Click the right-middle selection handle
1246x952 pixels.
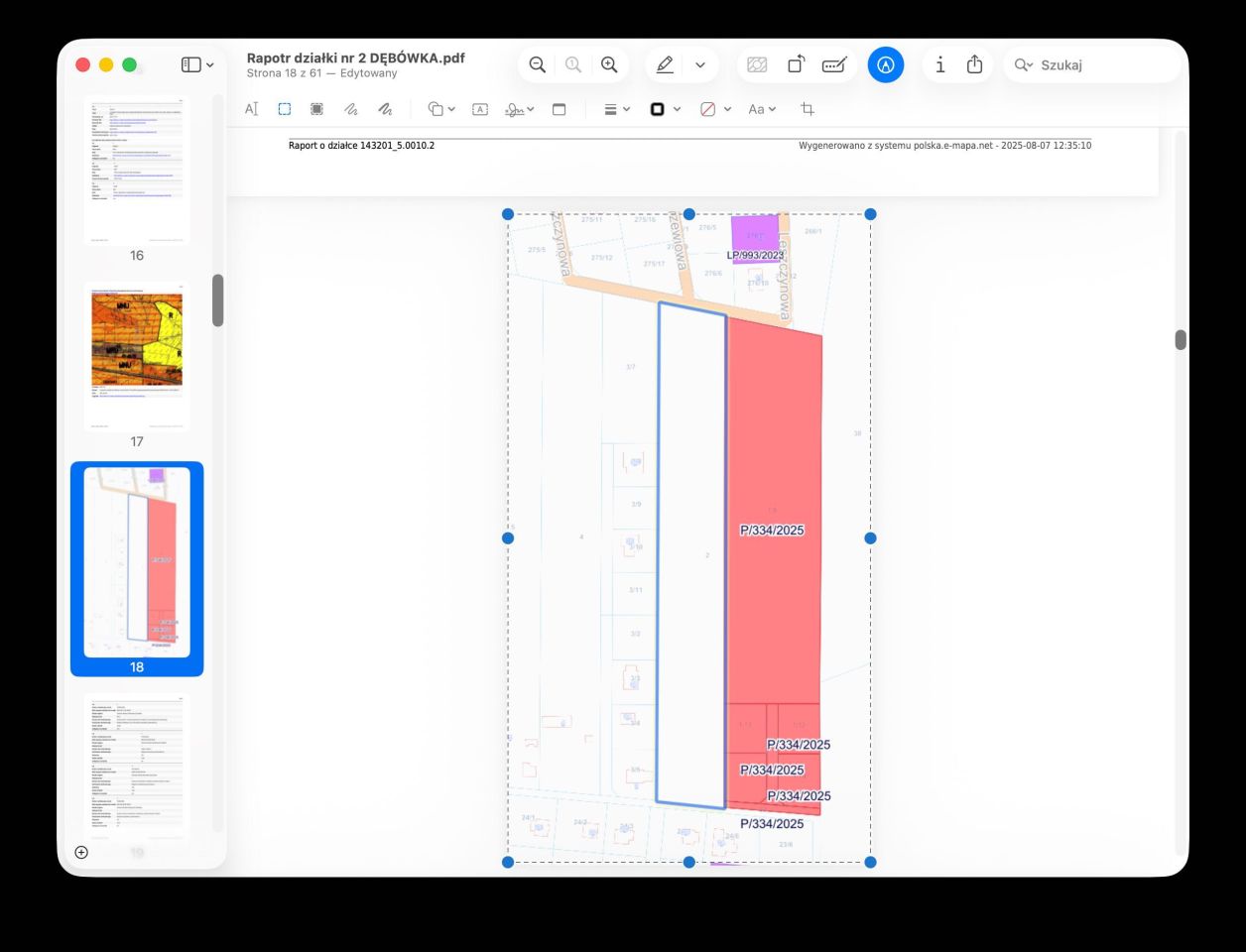[870, 538]
